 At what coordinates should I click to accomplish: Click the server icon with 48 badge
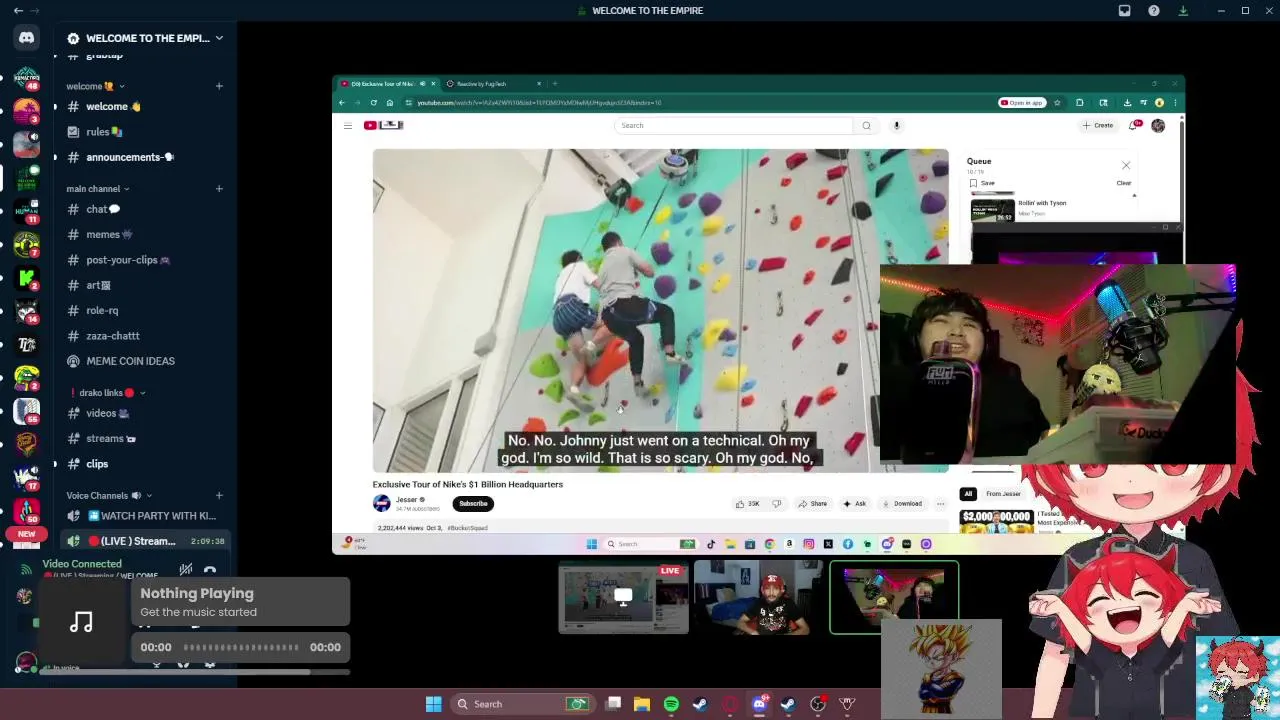click(27, 78)
